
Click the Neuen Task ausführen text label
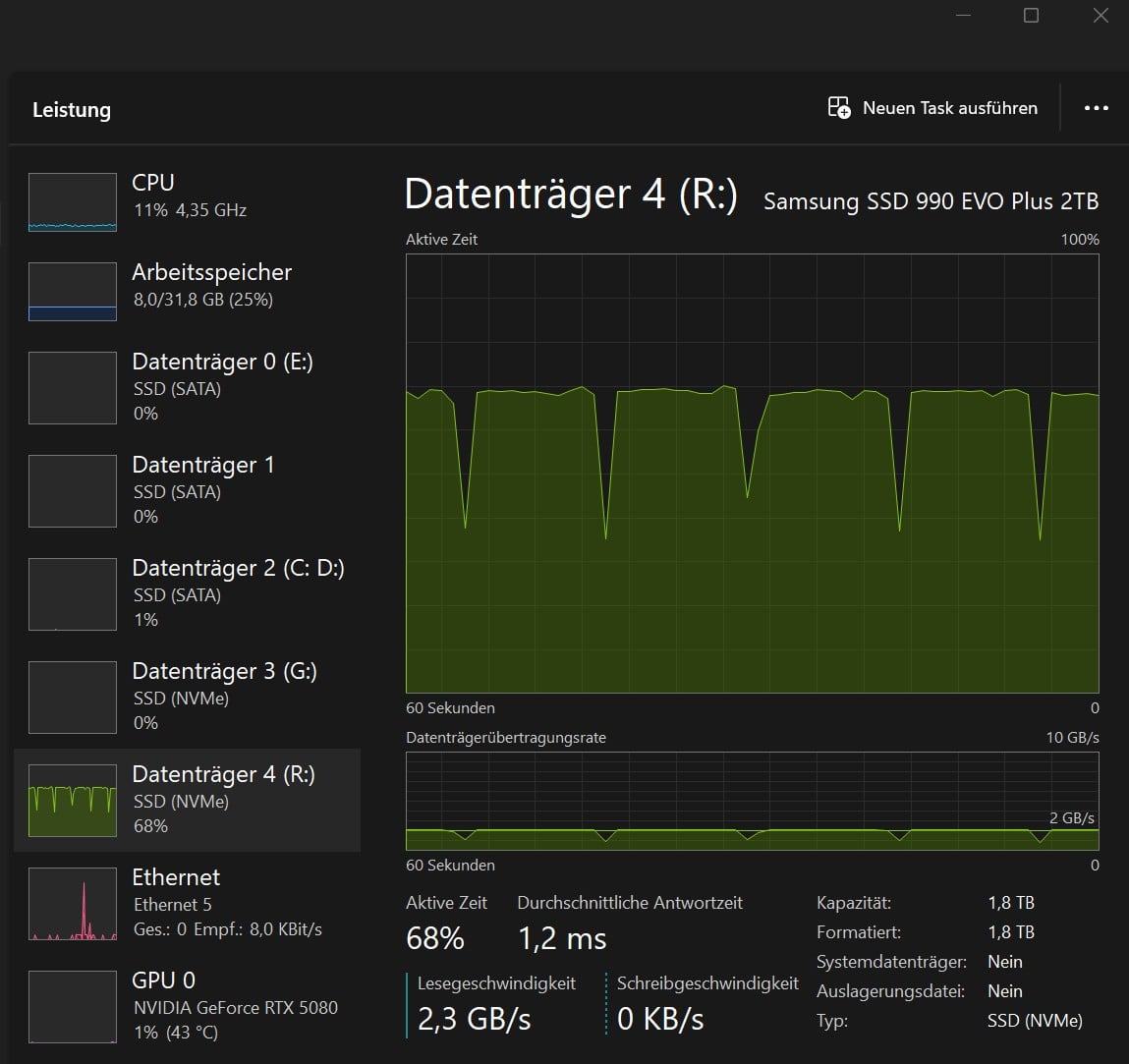pyautogui.click(x=949, y=108)
